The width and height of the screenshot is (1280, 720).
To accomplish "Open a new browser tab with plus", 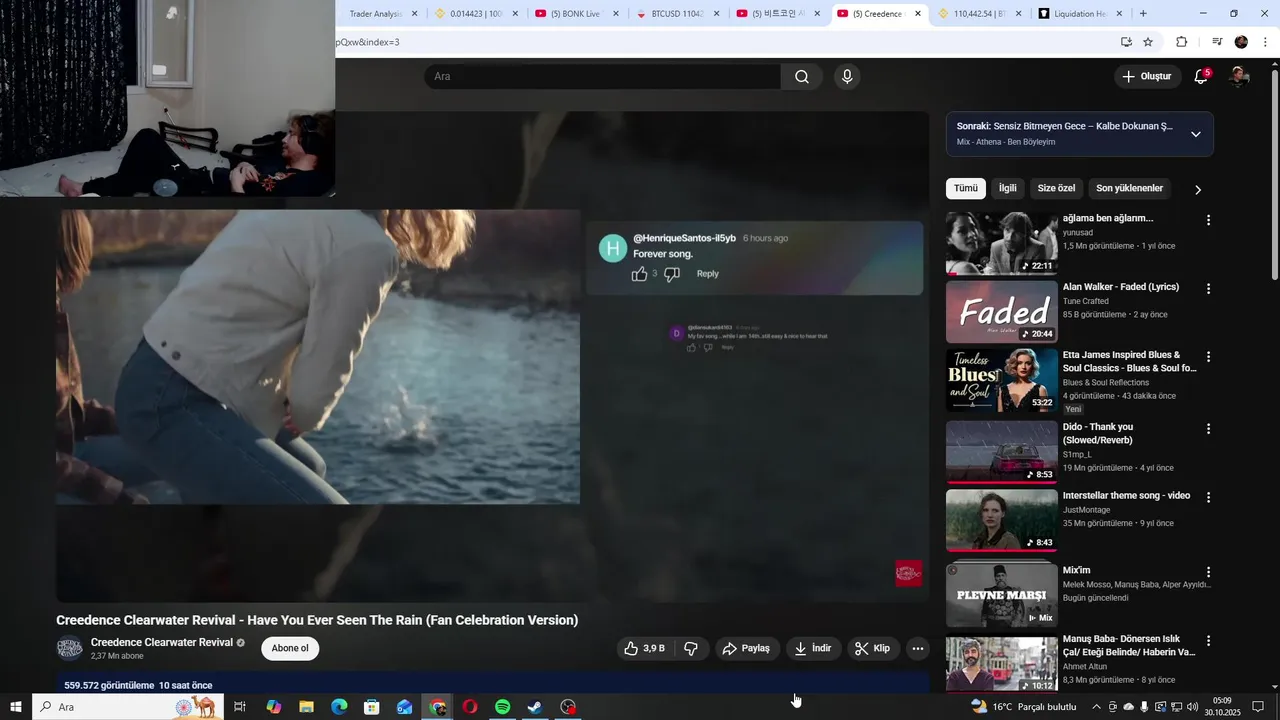I will [1143, 14].
